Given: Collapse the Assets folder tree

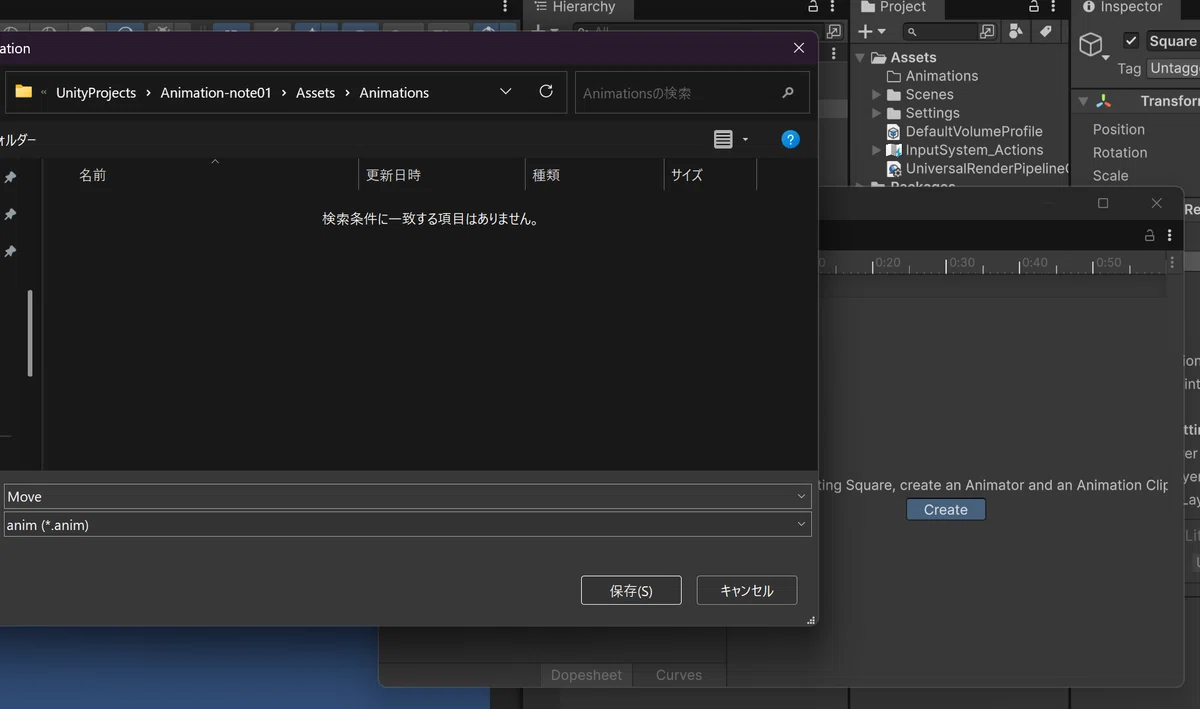Looking at the screenshot, I should point(859,58).
